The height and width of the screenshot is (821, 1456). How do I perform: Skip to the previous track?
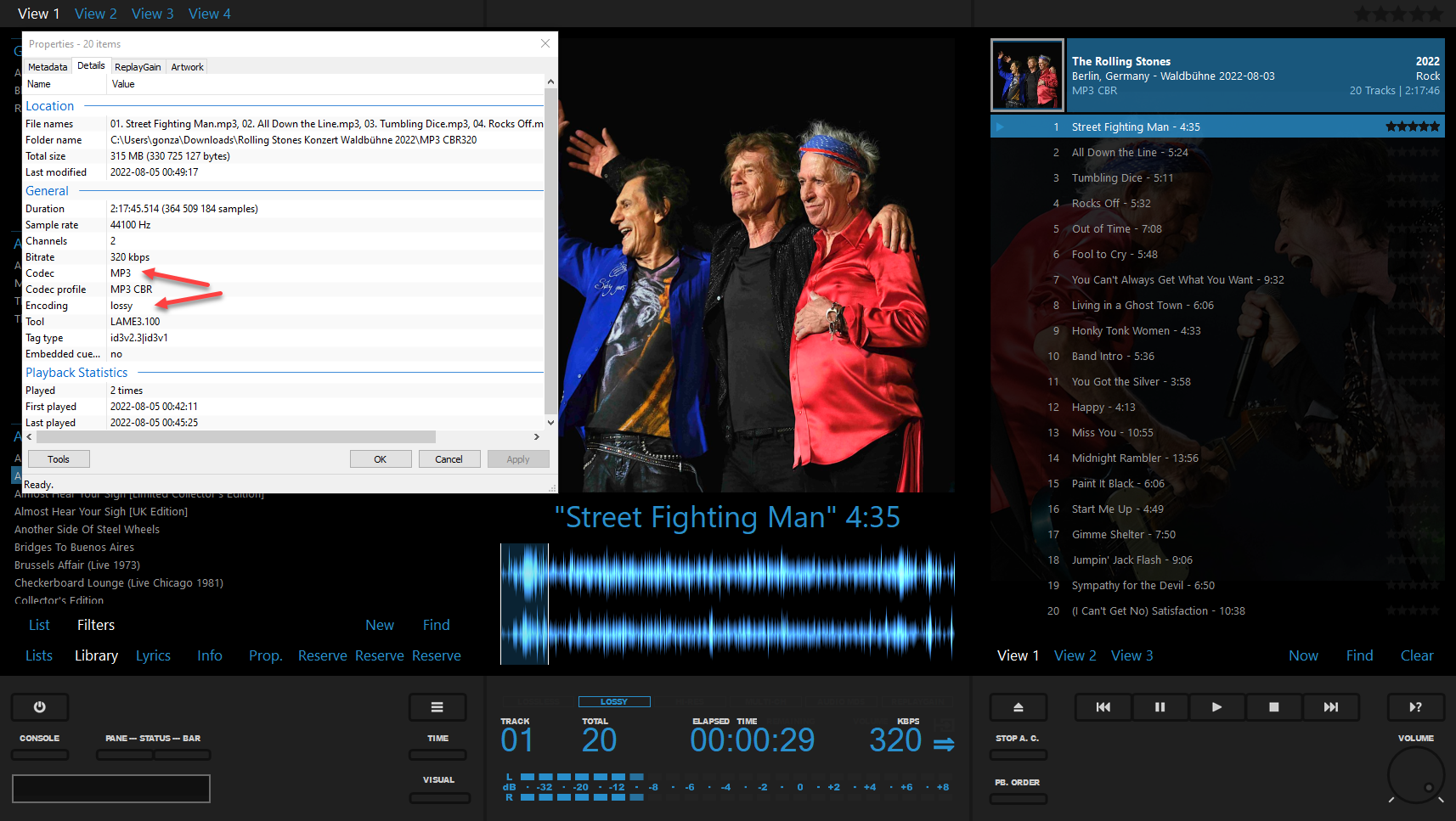click(x=1103, y=707)
